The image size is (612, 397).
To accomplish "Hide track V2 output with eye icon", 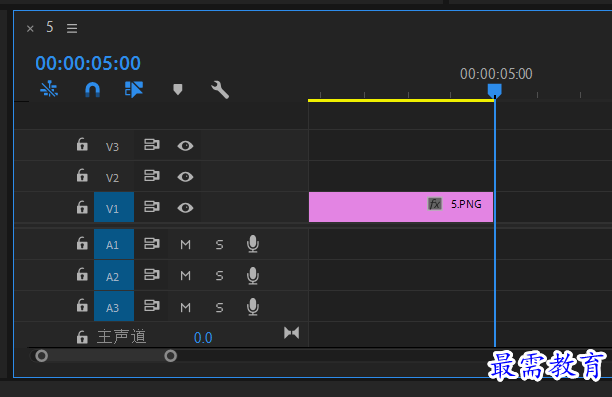I will [x=185, y=177].
